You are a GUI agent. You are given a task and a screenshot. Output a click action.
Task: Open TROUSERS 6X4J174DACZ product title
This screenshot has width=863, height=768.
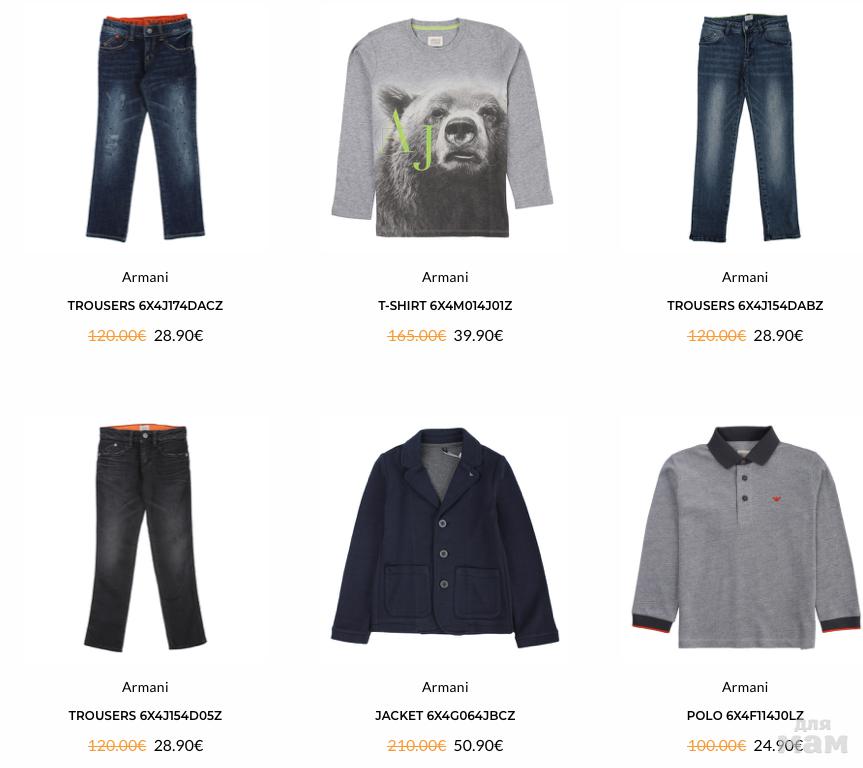(x=145, y=306)
